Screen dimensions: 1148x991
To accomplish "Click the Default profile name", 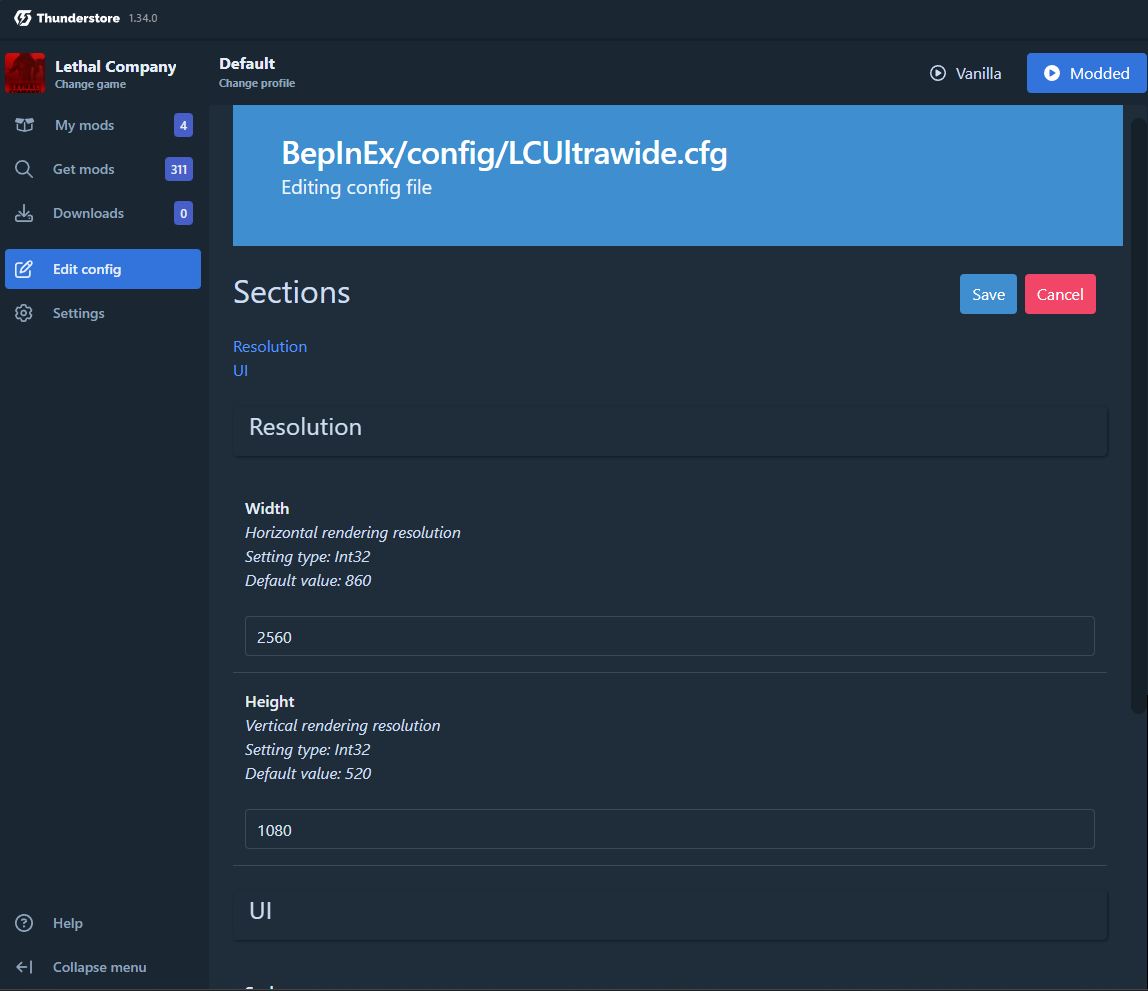I will pos(247,64).
